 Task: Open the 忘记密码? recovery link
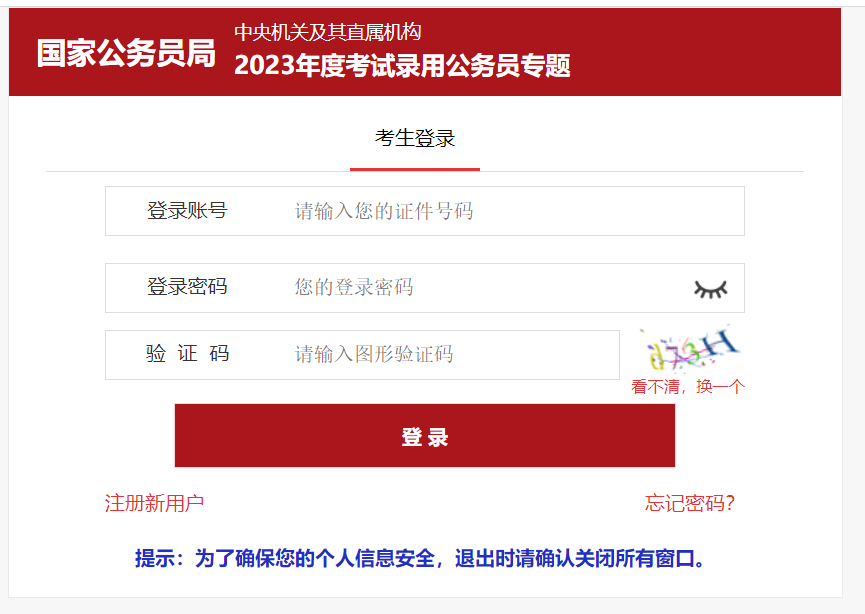pos(690,503)
